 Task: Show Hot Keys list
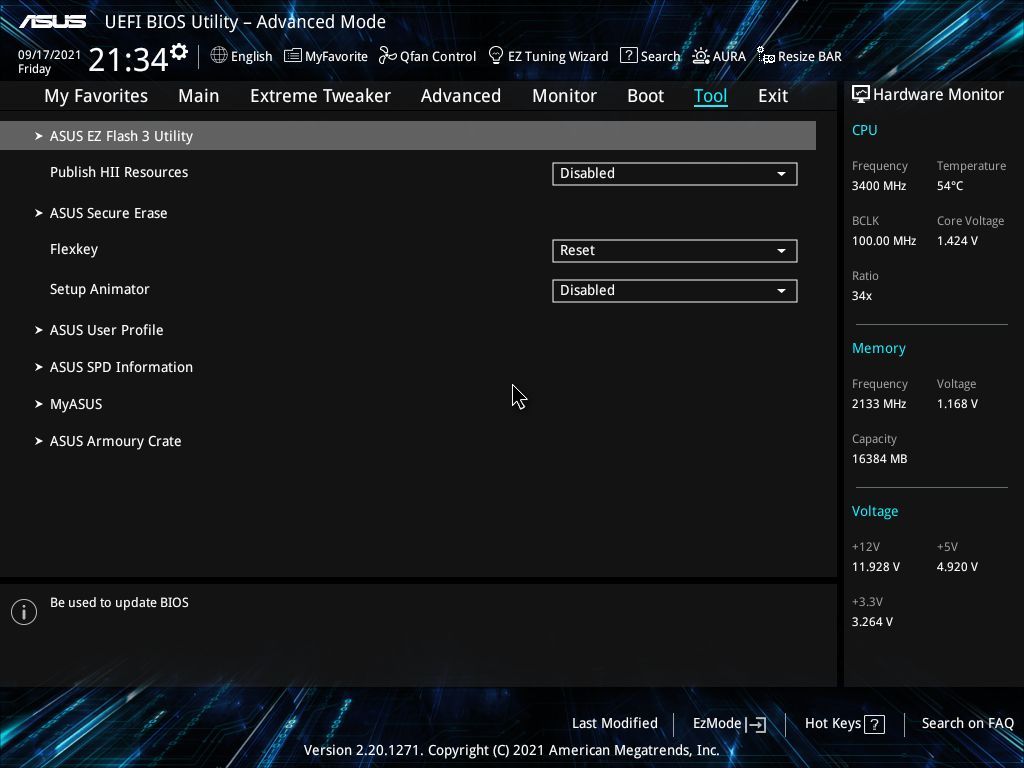click(x=844, y=724)
